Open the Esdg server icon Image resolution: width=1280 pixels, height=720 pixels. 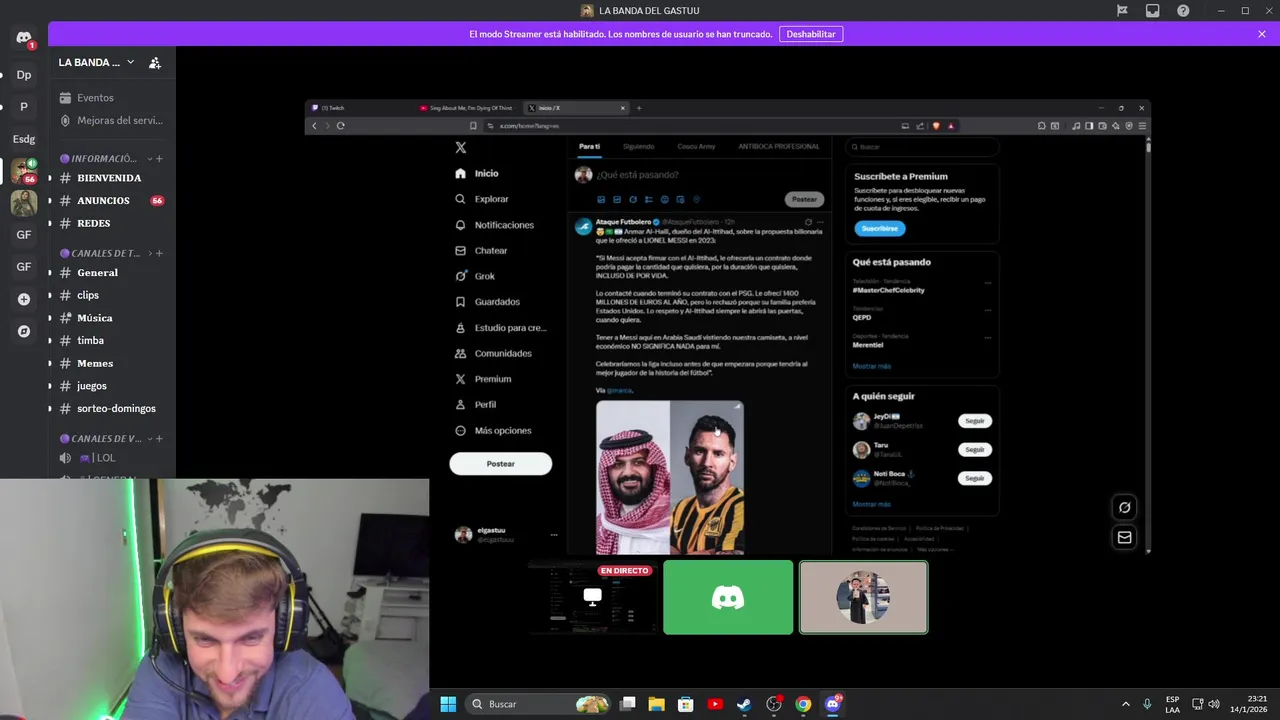[24, 139]
